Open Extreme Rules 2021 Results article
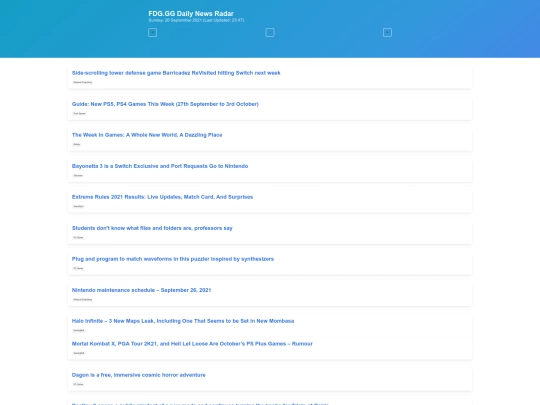Viewport: 540px width, 405px height. pyautogui.click(x=162, y=197)
